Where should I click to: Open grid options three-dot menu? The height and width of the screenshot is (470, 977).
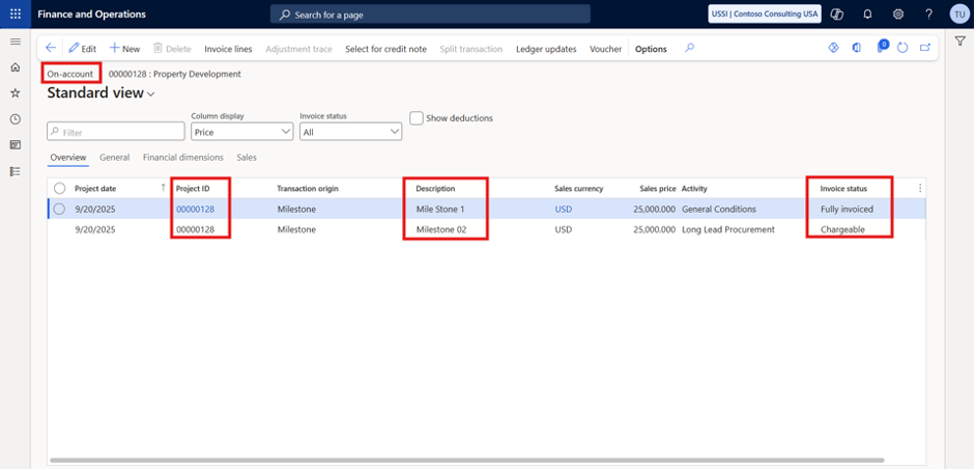pos(920,188)
